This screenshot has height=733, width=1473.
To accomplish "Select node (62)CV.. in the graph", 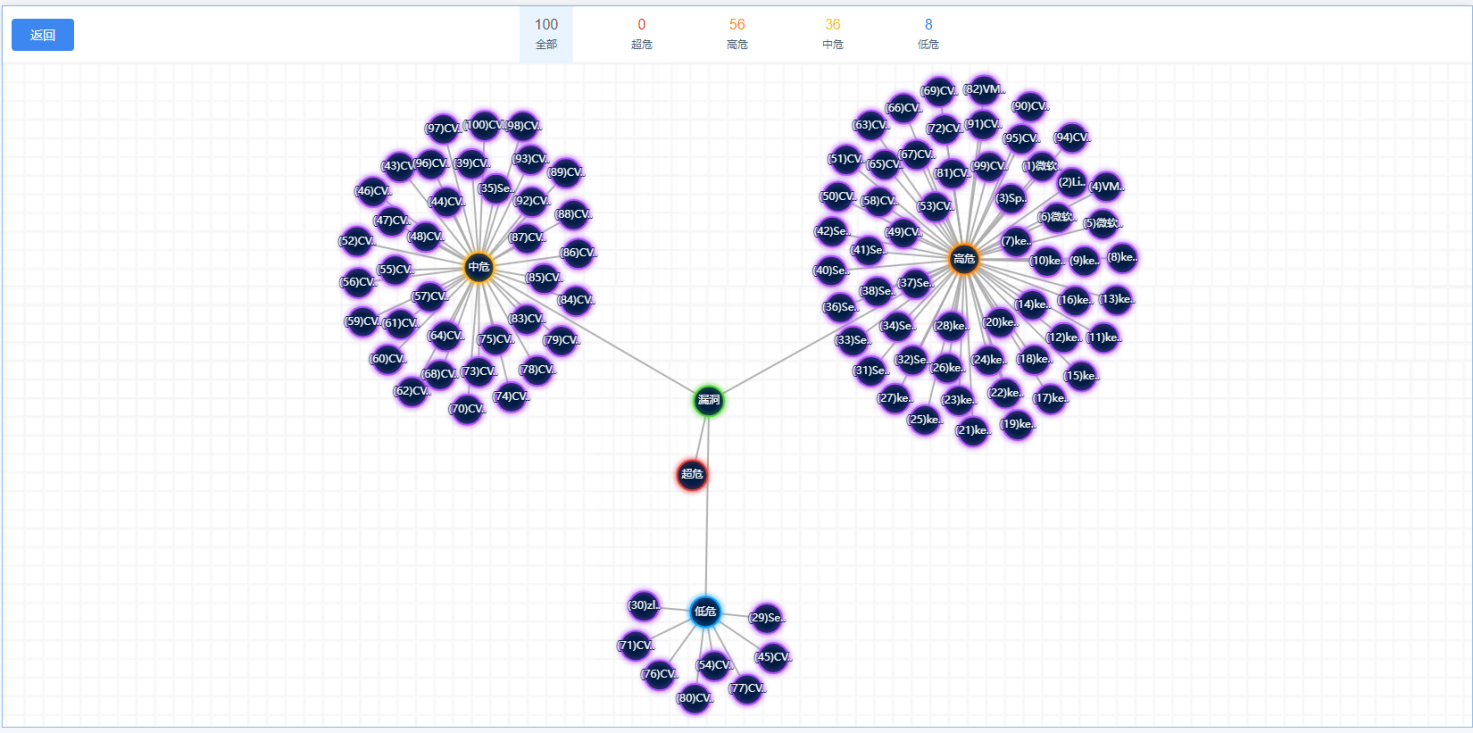I will 411,391.
